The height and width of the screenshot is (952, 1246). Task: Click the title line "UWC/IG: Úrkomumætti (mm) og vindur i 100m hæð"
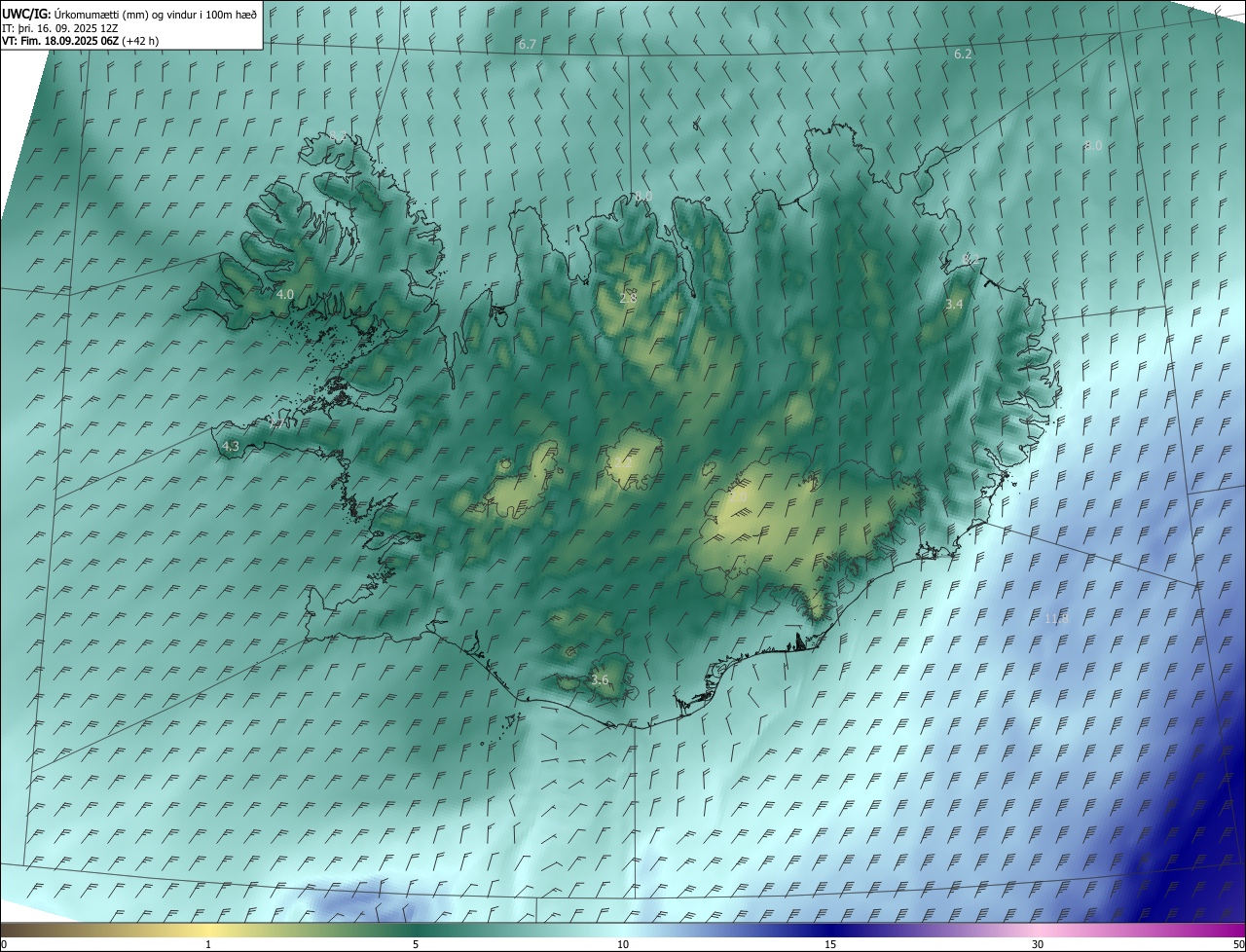(x=129, y=14)
